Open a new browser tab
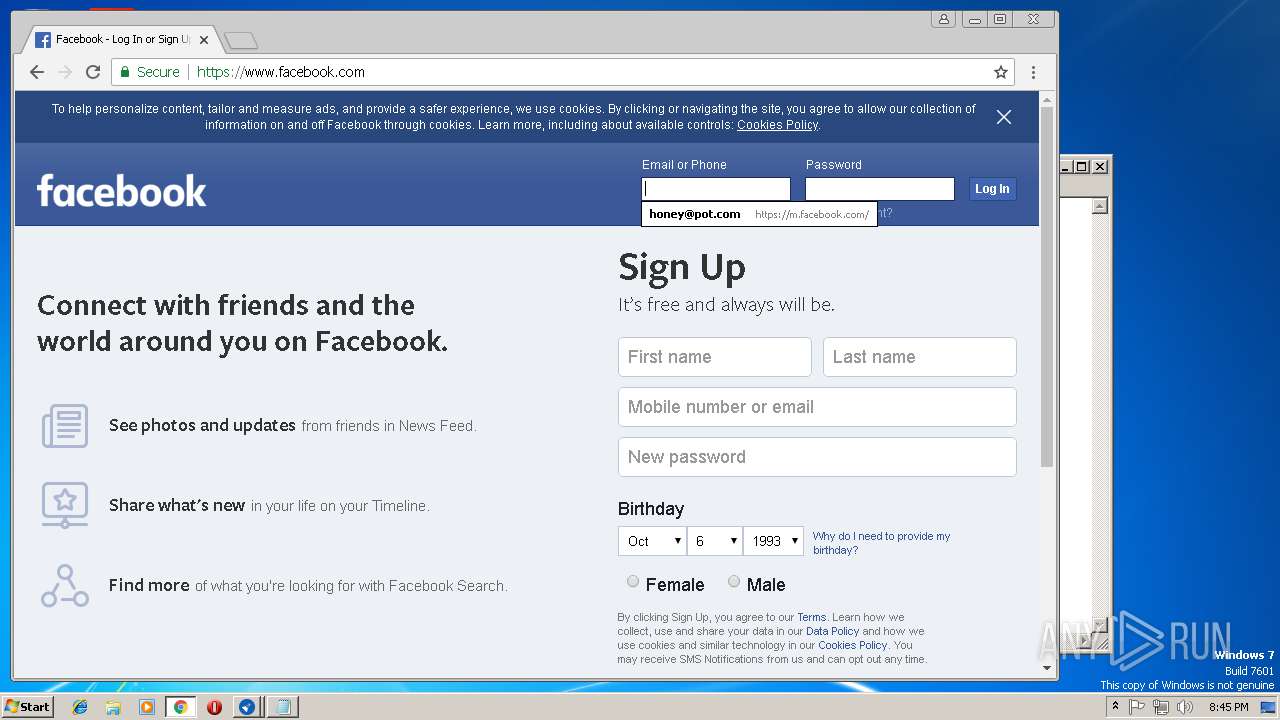 241,40
